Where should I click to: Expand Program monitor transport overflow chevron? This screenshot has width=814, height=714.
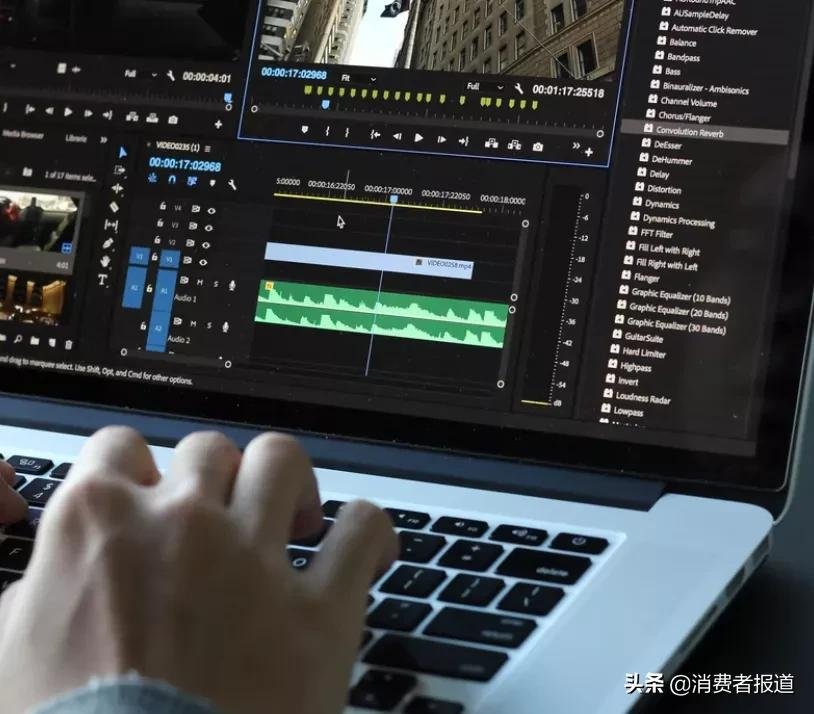(576, 145)
